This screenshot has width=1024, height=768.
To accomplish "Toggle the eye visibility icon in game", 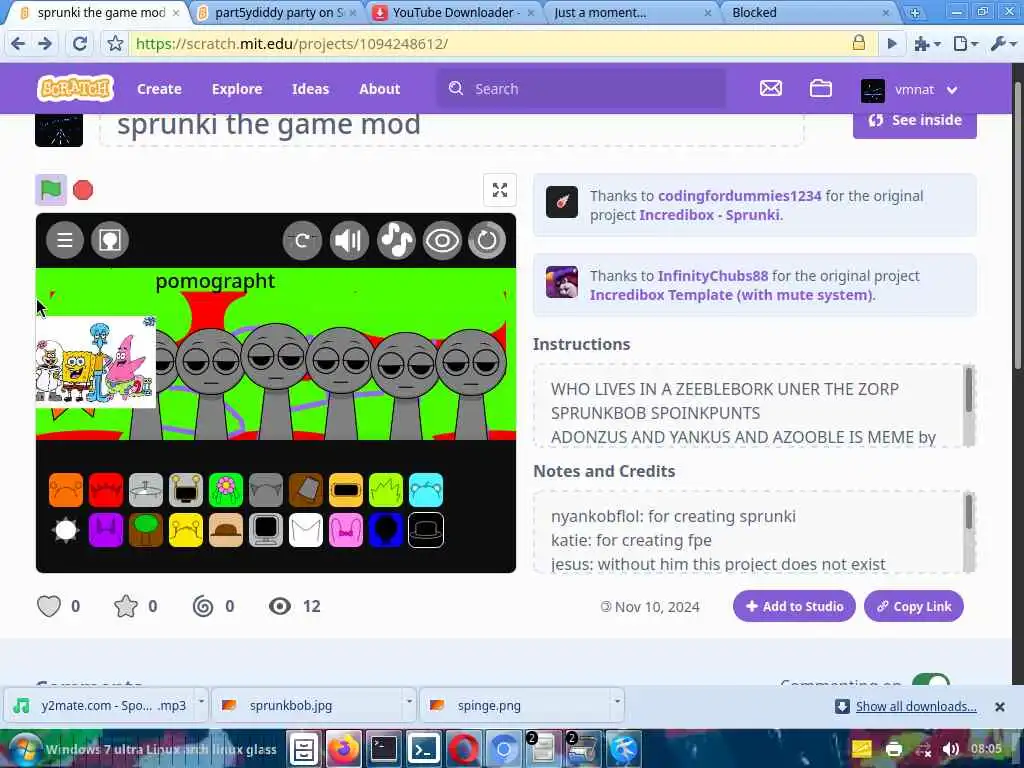I will (x=442, y=240).
